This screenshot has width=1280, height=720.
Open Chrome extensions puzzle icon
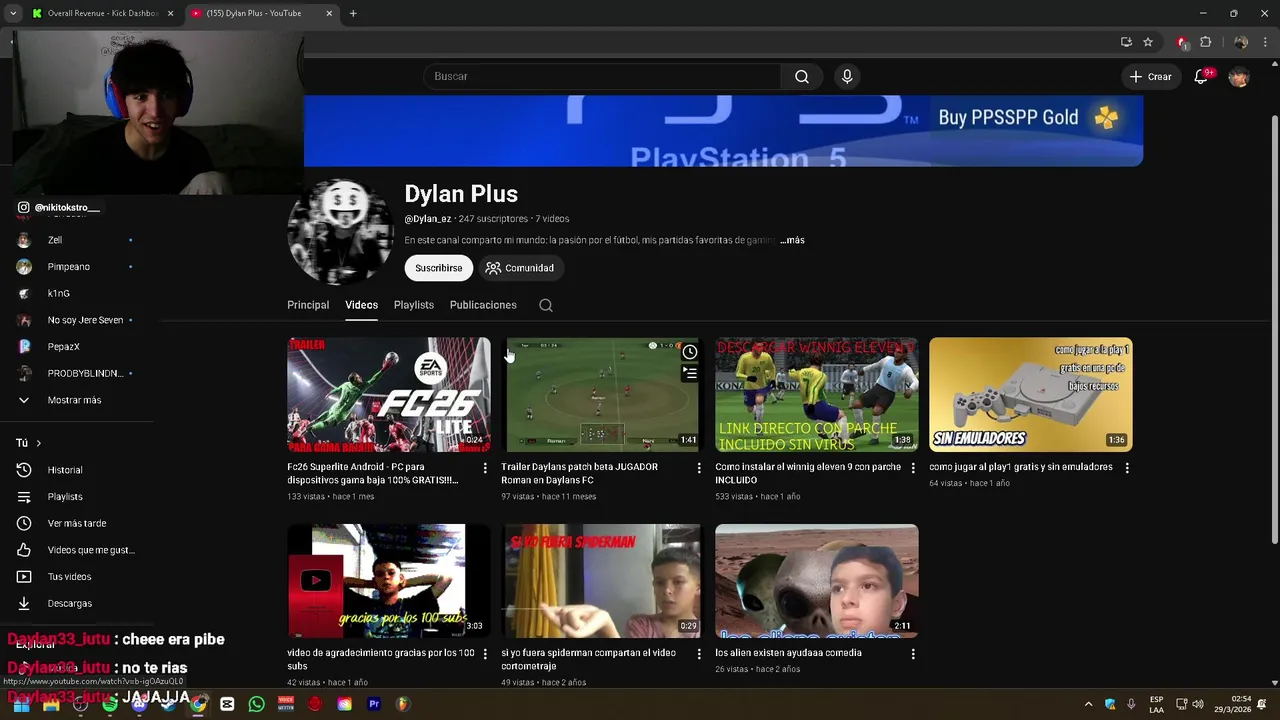coord(1205,42)
